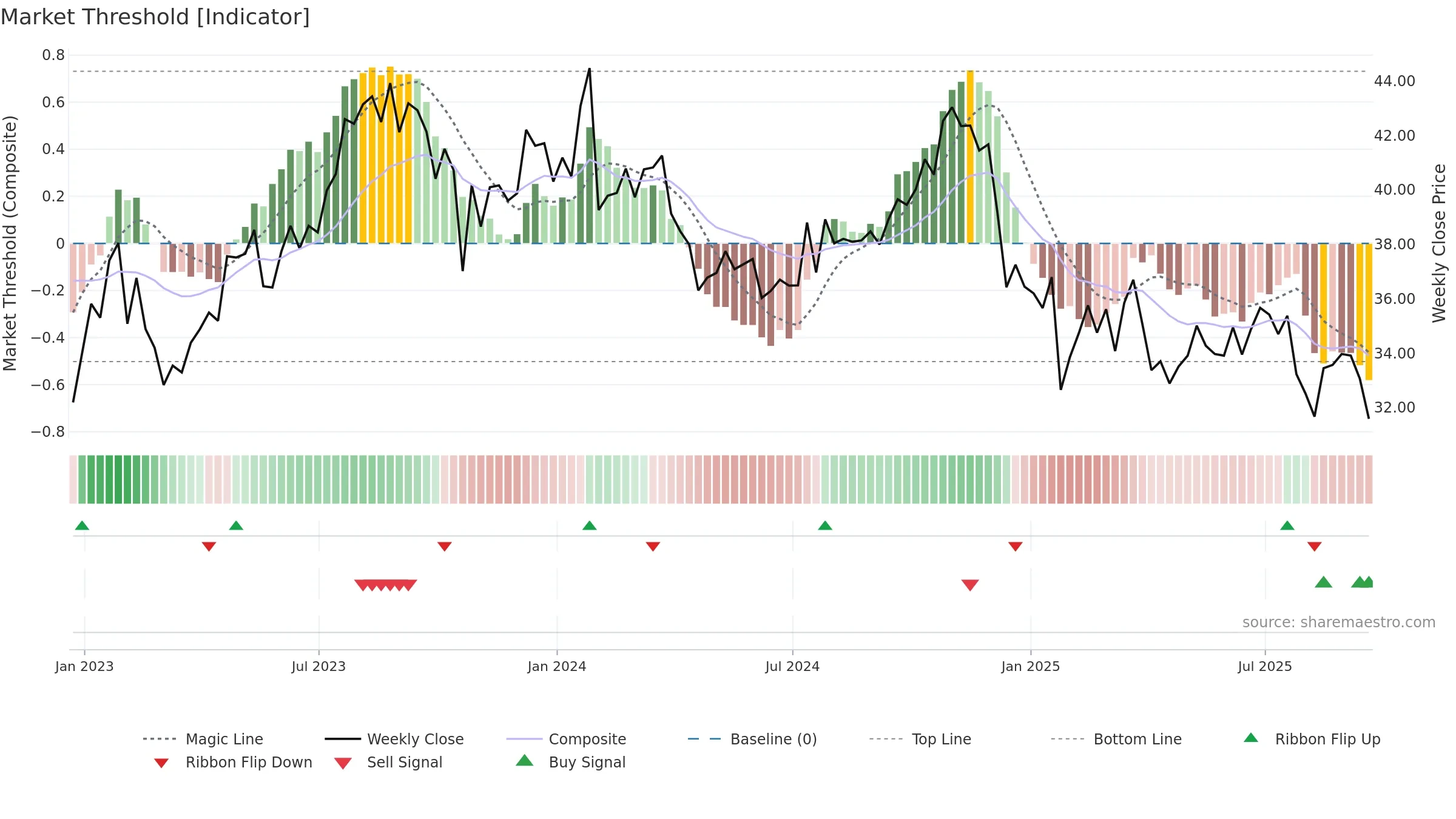
Task: Click the first buy signal marker in Aug 2025
Action: tap(1323, 582)
